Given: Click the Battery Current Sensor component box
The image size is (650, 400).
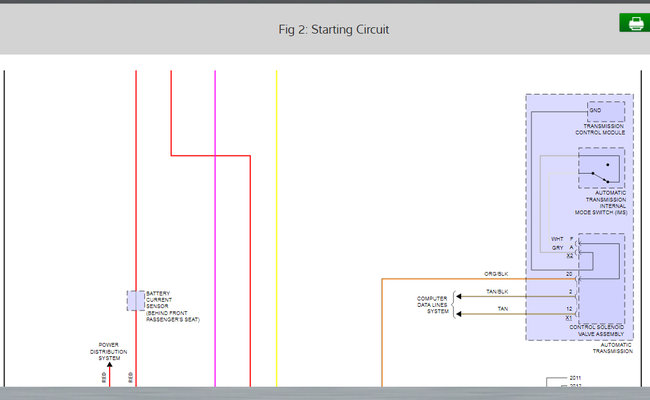Looking at the screenshot, I should (x=136, y=301).
